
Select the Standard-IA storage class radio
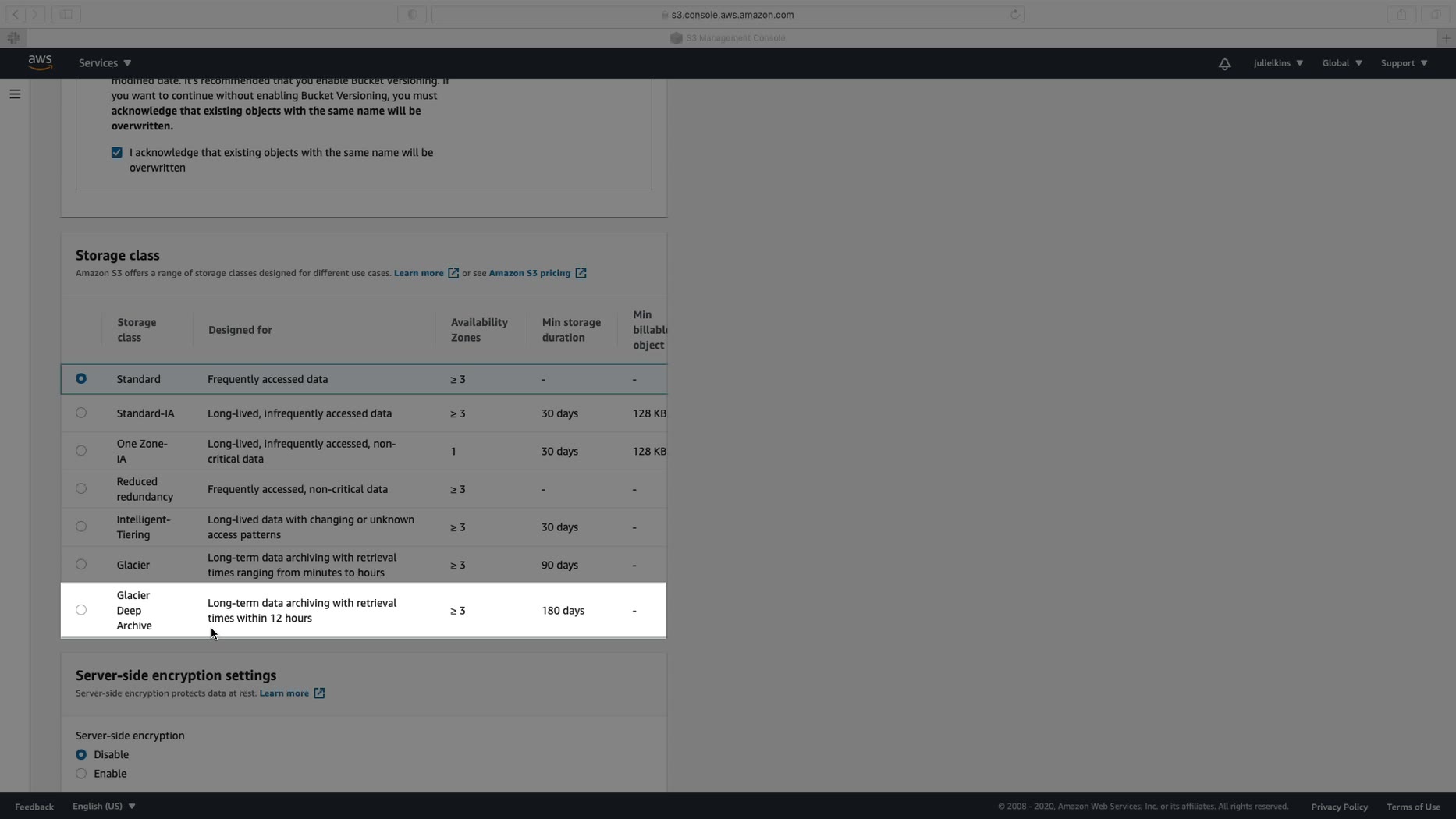coord(81,413)
